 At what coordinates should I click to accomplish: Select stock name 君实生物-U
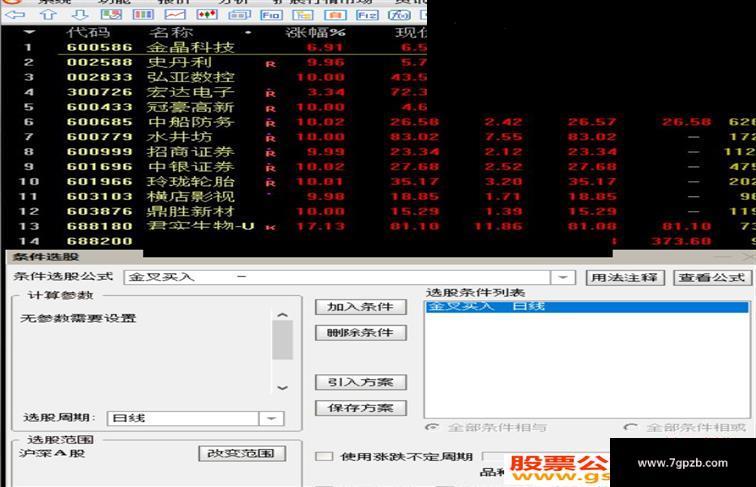coord(201,226)
